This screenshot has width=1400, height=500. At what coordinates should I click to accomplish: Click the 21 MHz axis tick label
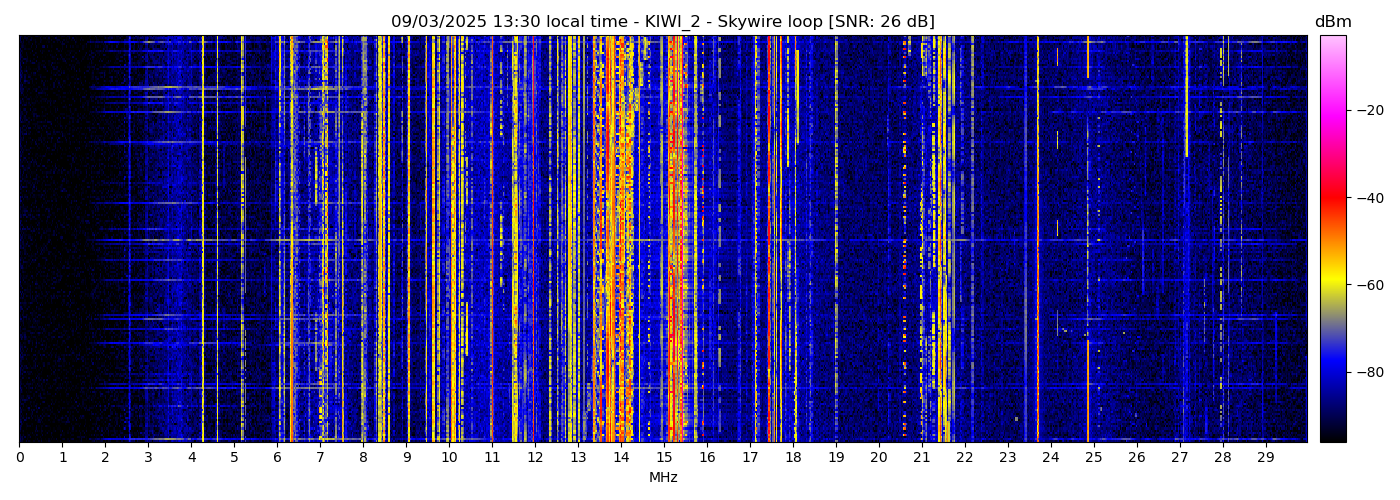pos(921,457)
